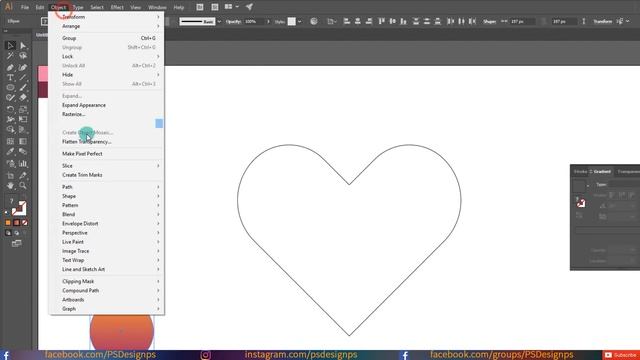Open the Transform submenu
The height and width of the screenshot is (360, 640).
point(107,17)
